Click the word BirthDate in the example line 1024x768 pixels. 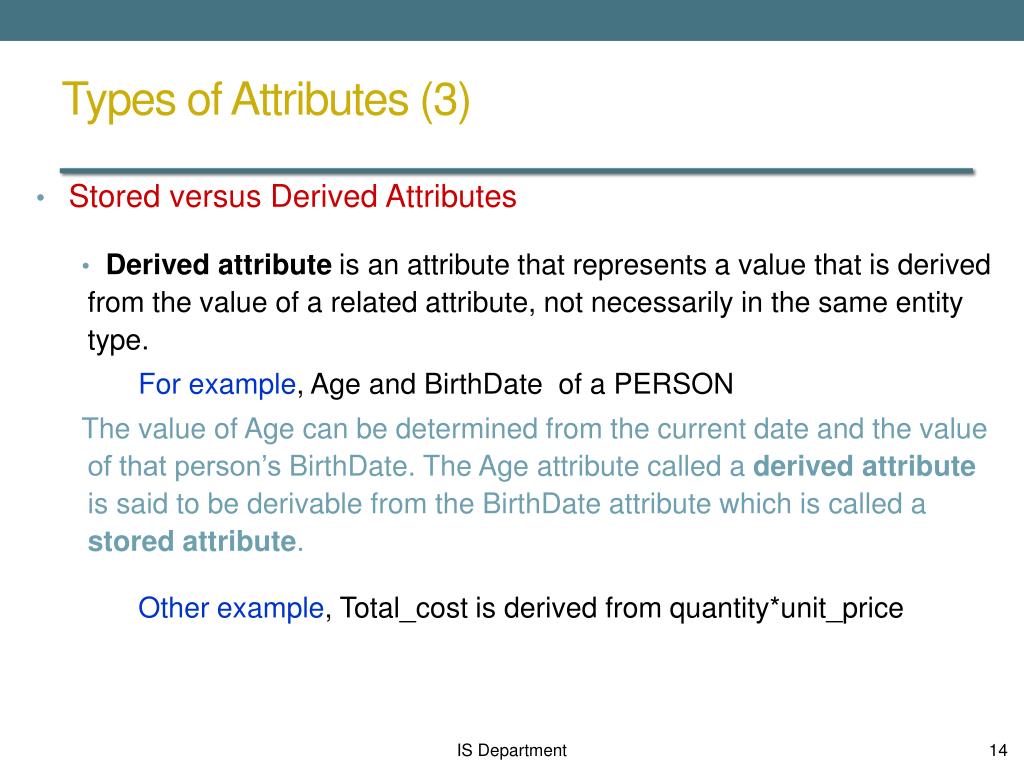483,384
